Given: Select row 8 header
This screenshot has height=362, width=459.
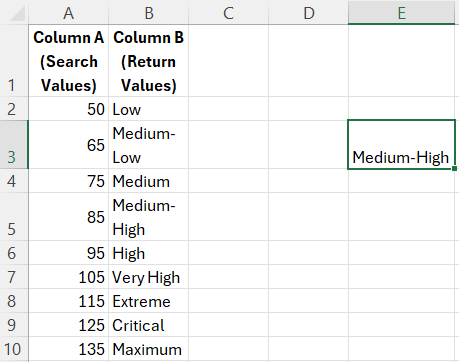Looking at the screenshot, I should pos(14,301).
